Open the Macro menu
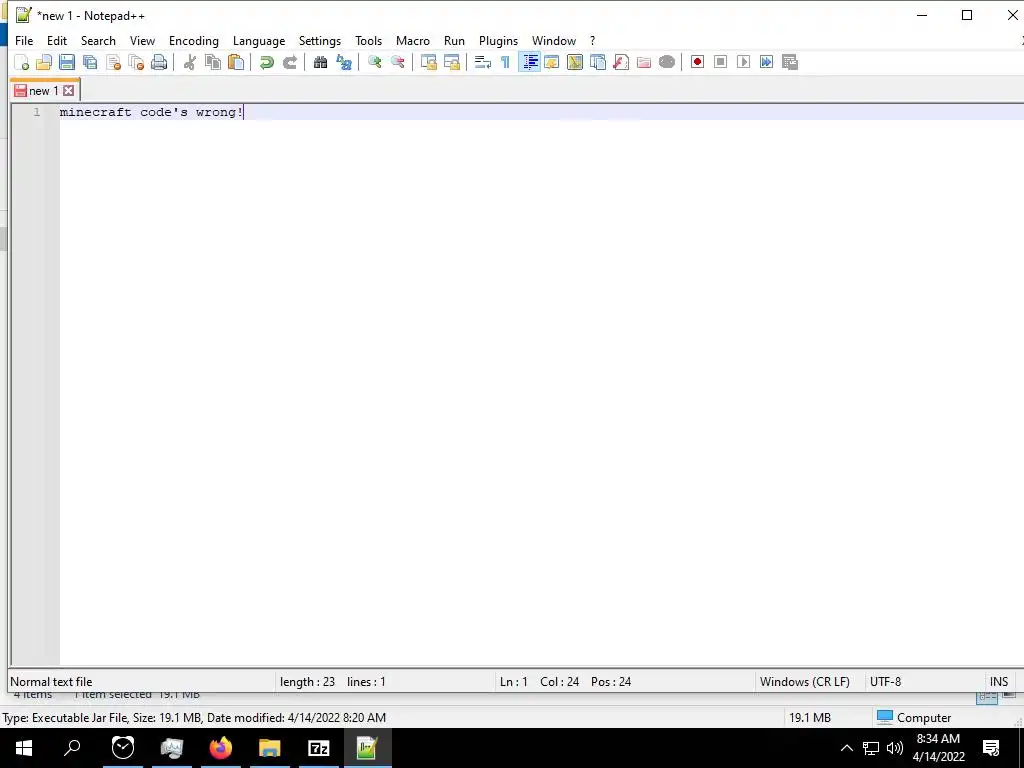The height and width of the screenshot is (768, 1024). click(413, 40)
